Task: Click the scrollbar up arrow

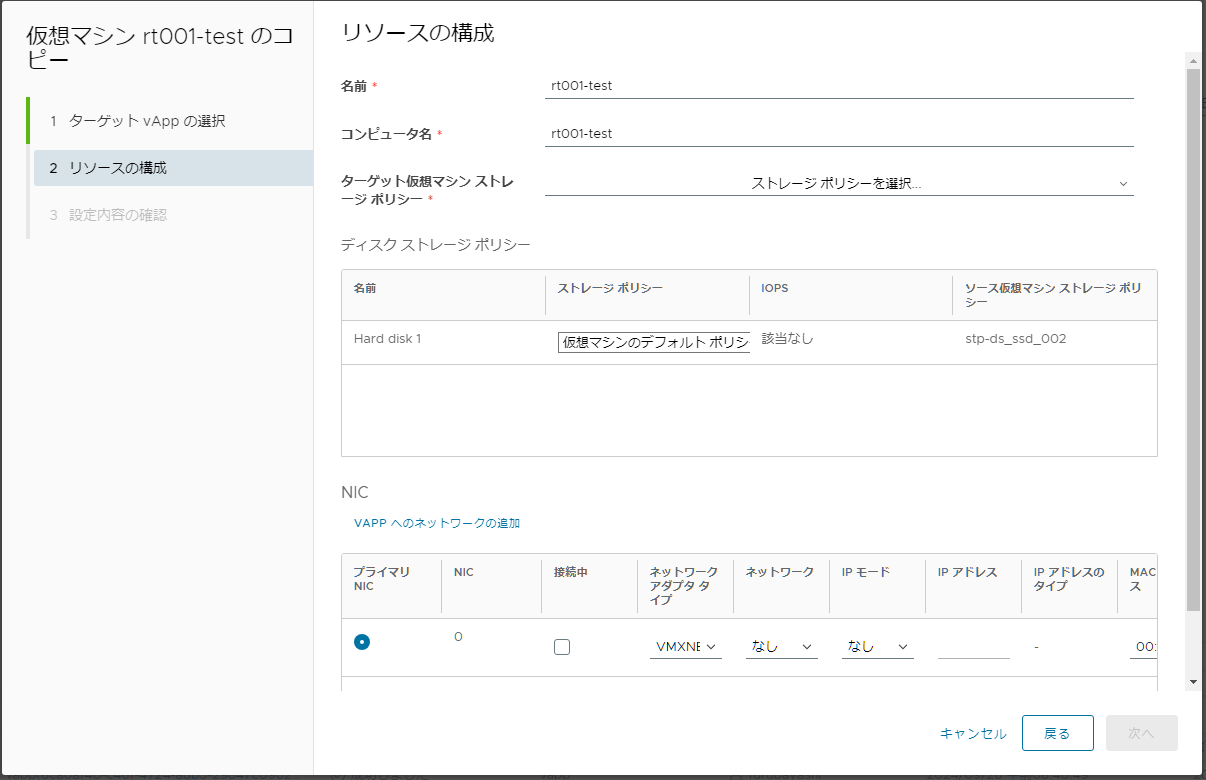Action: (1192, 61)
